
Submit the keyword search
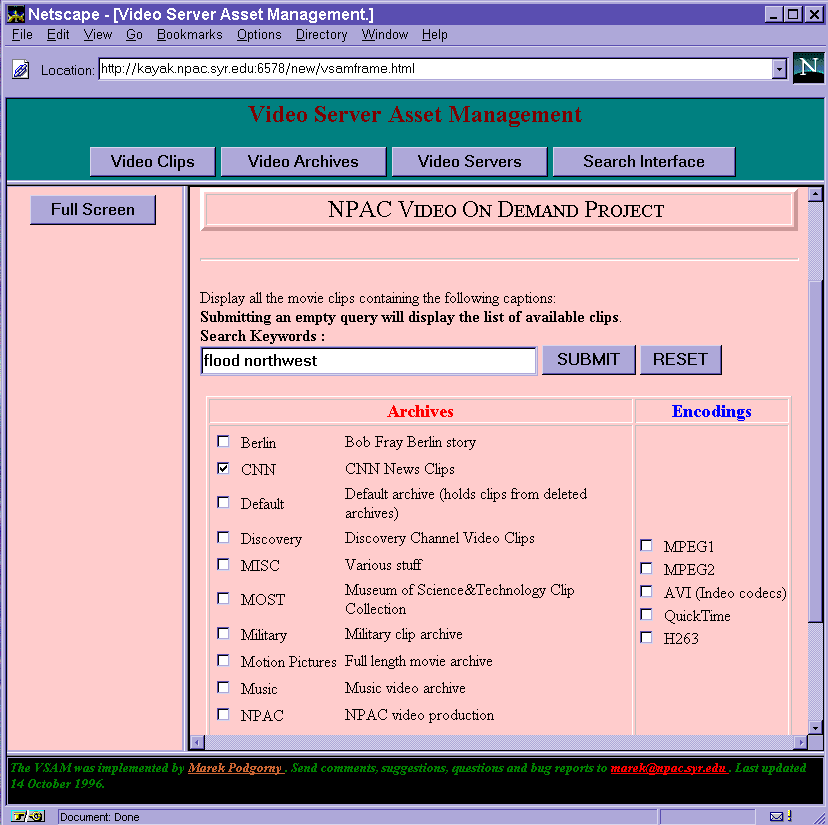point(588,360)
